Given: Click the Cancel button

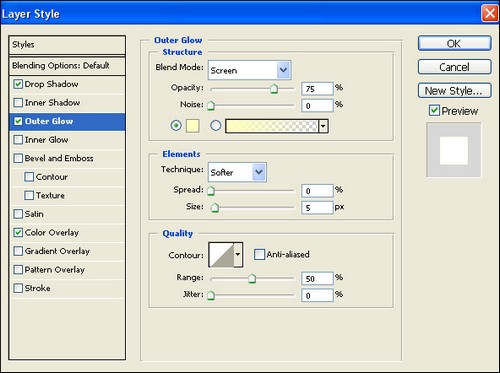Looking at the screenshot, I should click(454, 67).
